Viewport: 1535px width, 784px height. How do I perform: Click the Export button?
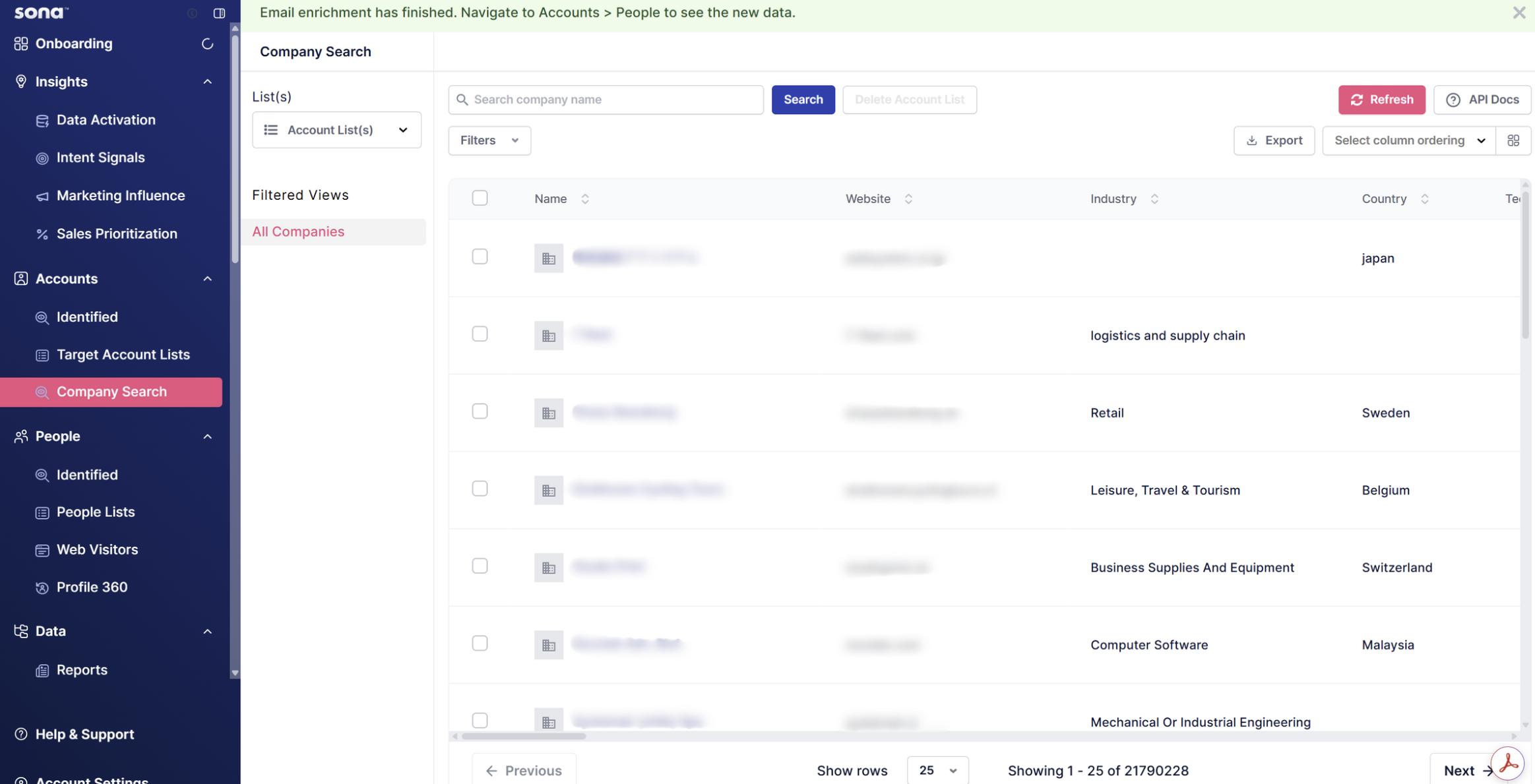pyautogui.click(x=1274, y=140)
